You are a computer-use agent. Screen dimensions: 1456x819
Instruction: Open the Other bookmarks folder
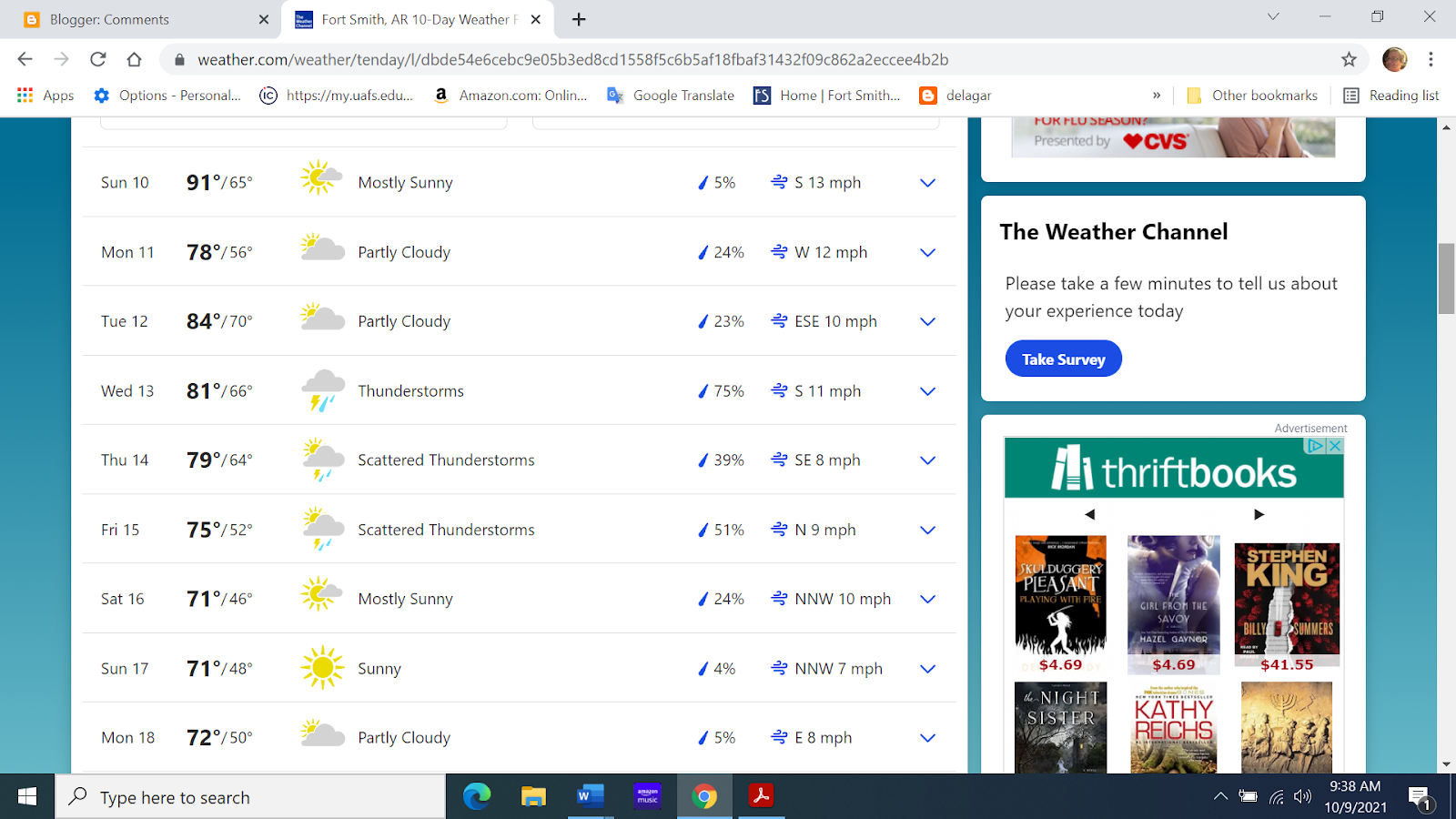click(1252, 96)
